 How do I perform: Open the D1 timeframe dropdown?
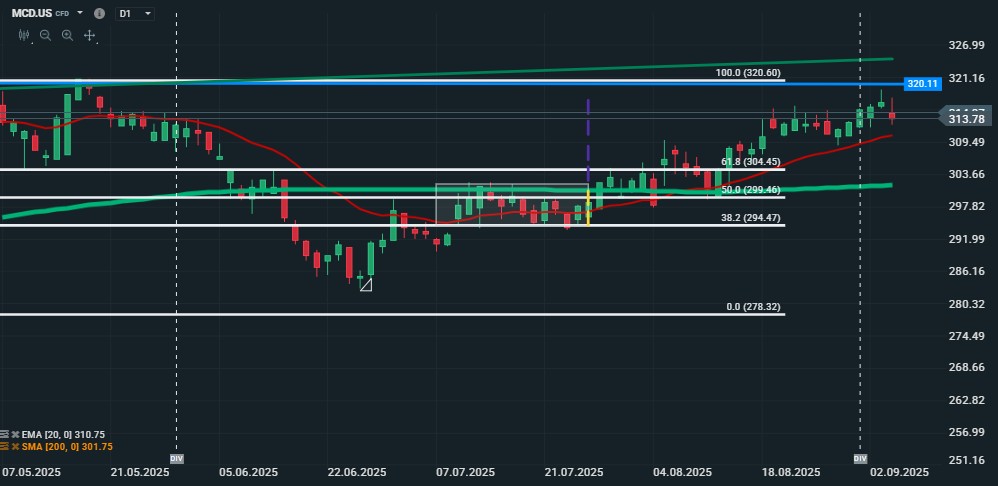point(135,14)
